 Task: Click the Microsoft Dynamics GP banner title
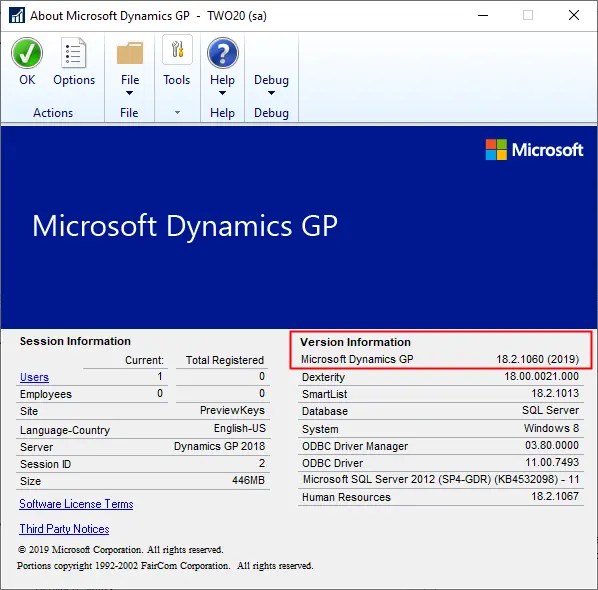coord(185,226)
